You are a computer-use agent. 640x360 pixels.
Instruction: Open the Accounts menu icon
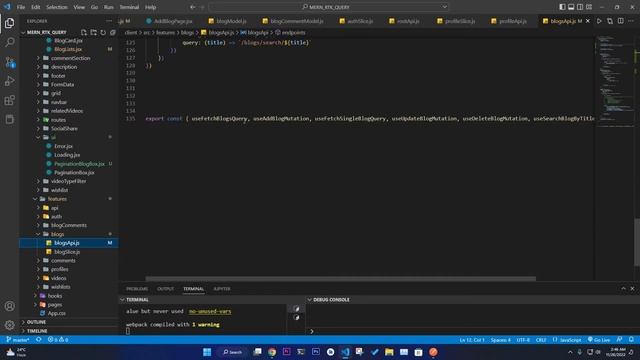9,306
